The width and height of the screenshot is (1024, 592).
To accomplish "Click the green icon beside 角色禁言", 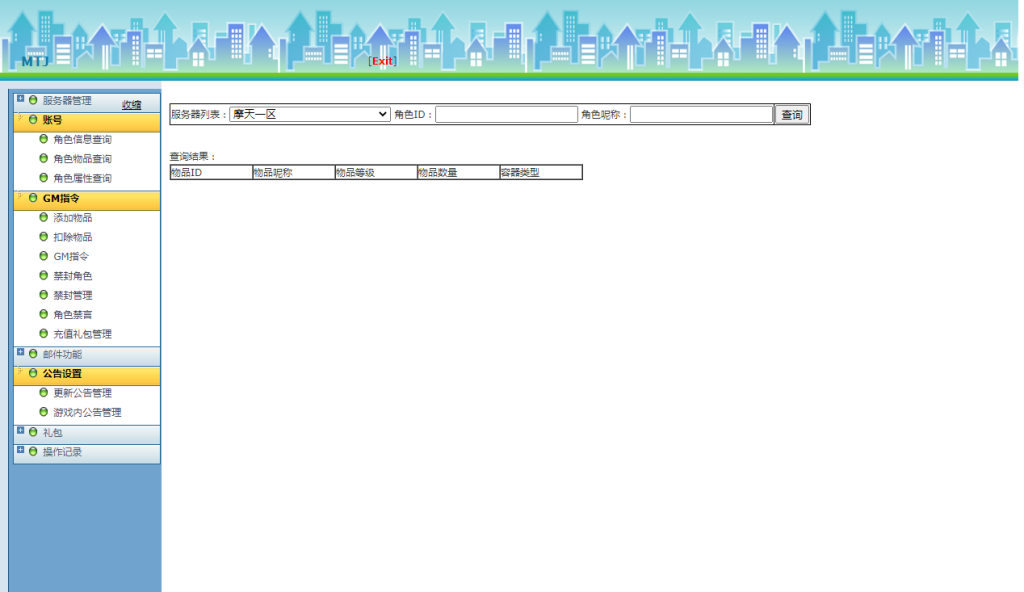I will (43, 314).
